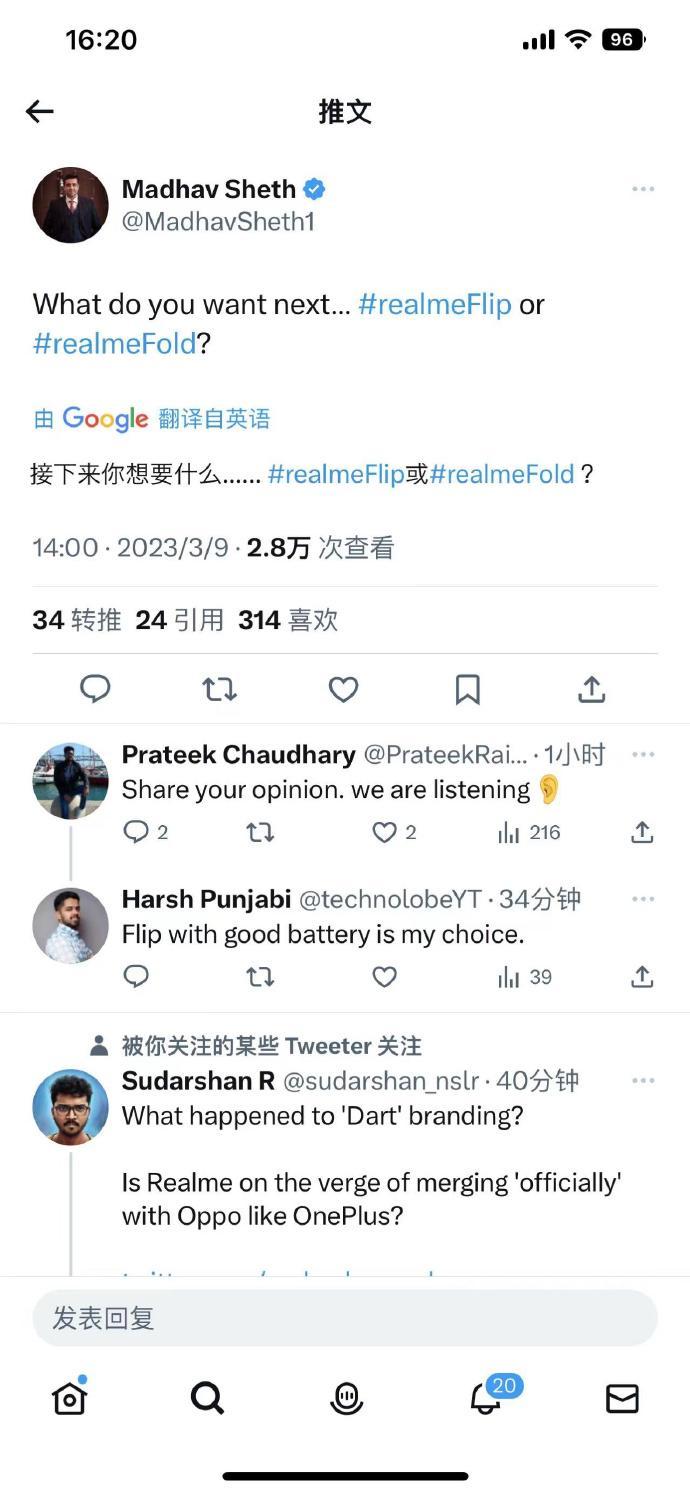The width and height of the screenshot is (690, 1493).
Task: Go back using the arrow at top left
Action: click(39, 112)
